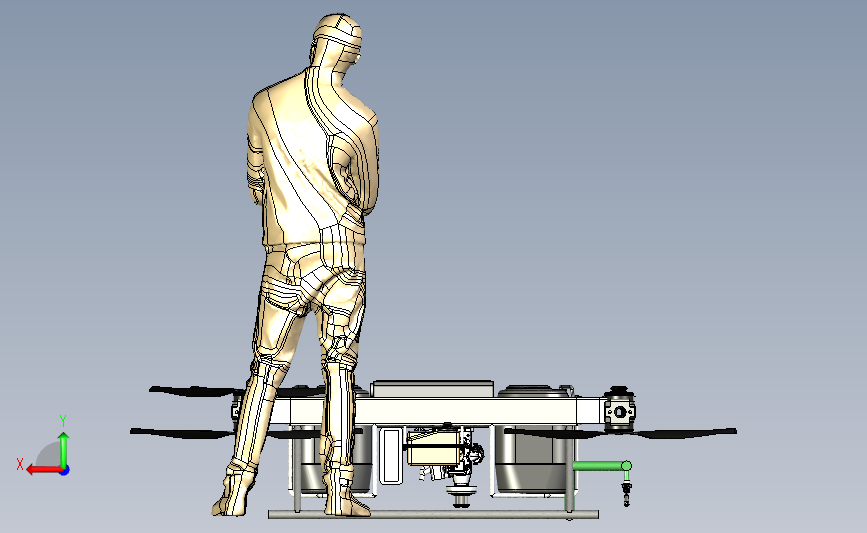This screenshot has height=533, width=867.
Task: Select the right cylindrical tank under the frame
Action: (532, 460)
